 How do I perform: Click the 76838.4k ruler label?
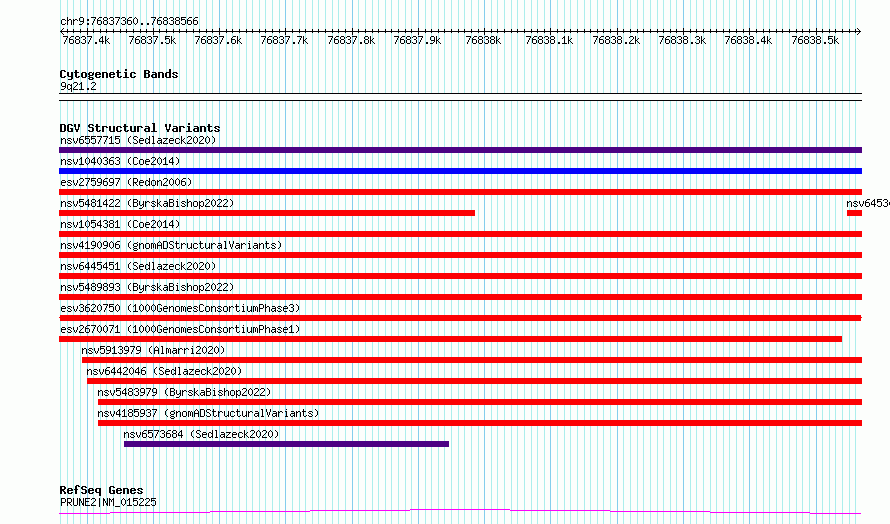pyautogui.click(x=748, y=40)
